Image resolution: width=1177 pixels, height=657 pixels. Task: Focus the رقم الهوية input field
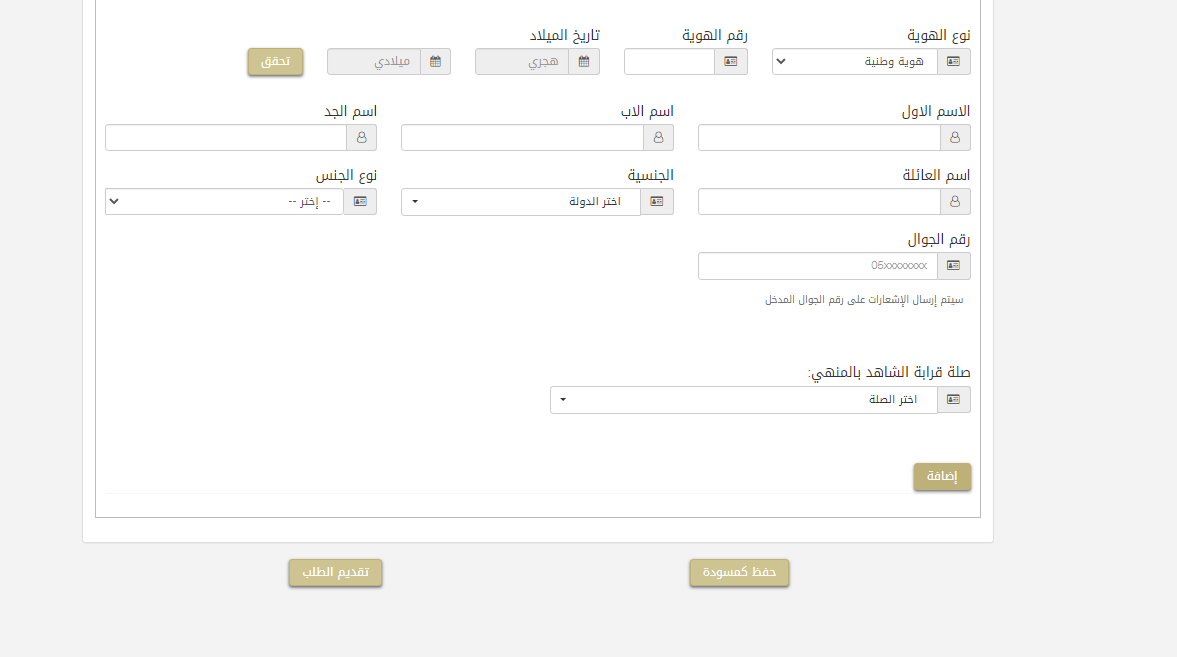tap(669, 62)
